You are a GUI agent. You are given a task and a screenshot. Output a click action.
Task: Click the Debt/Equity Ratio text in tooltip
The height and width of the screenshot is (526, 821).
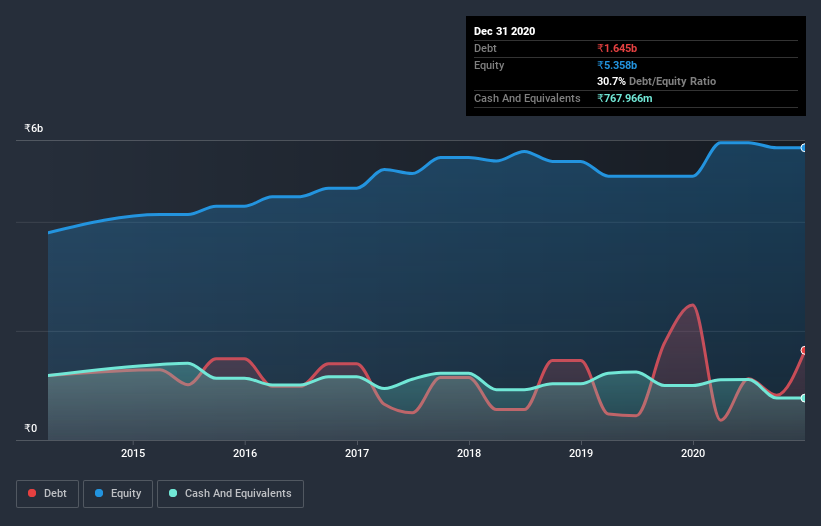click(x=672, y=81)
